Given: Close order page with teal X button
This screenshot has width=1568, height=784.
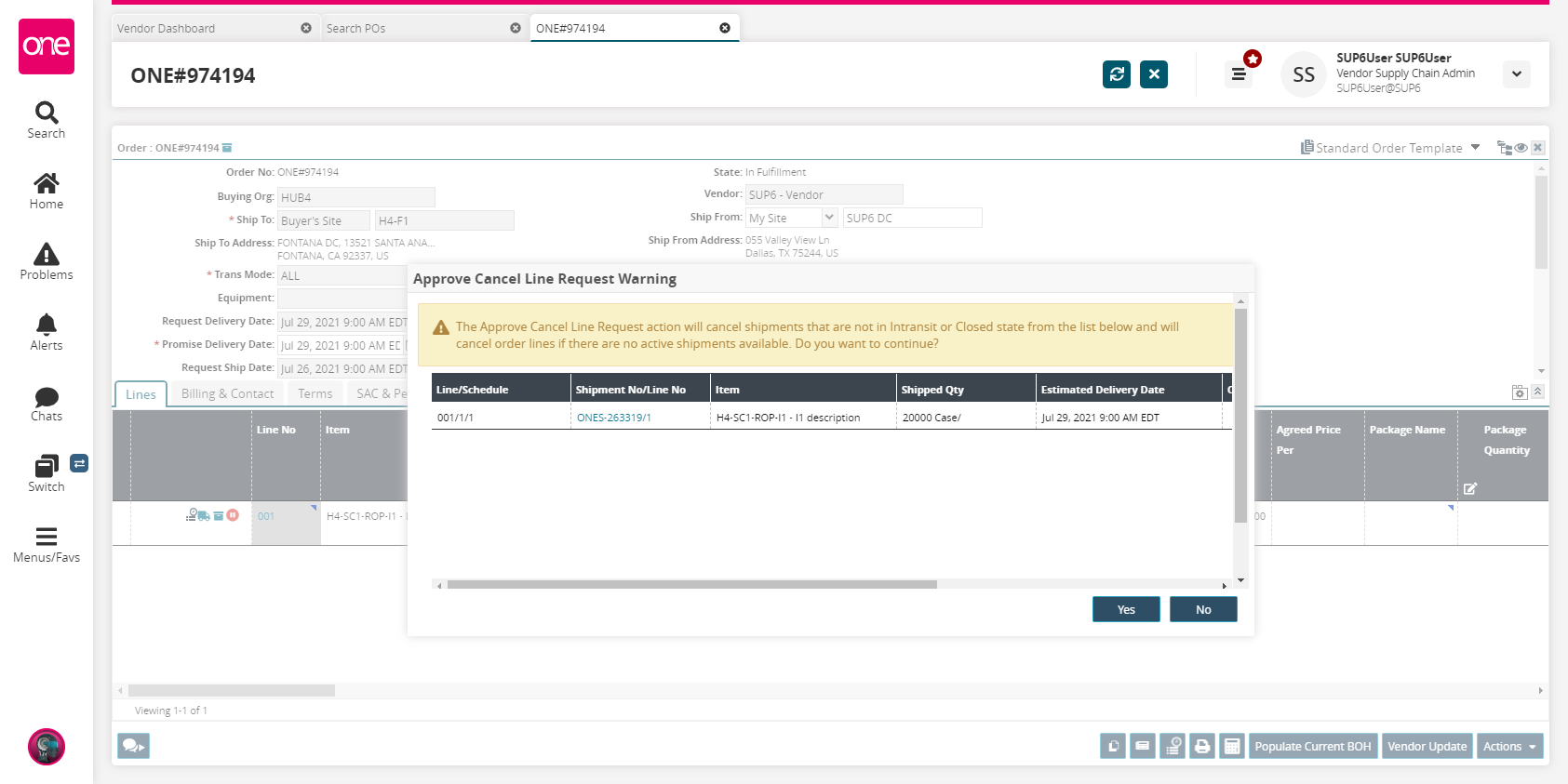Looking at the screenshot, I should click(1154, 74).
